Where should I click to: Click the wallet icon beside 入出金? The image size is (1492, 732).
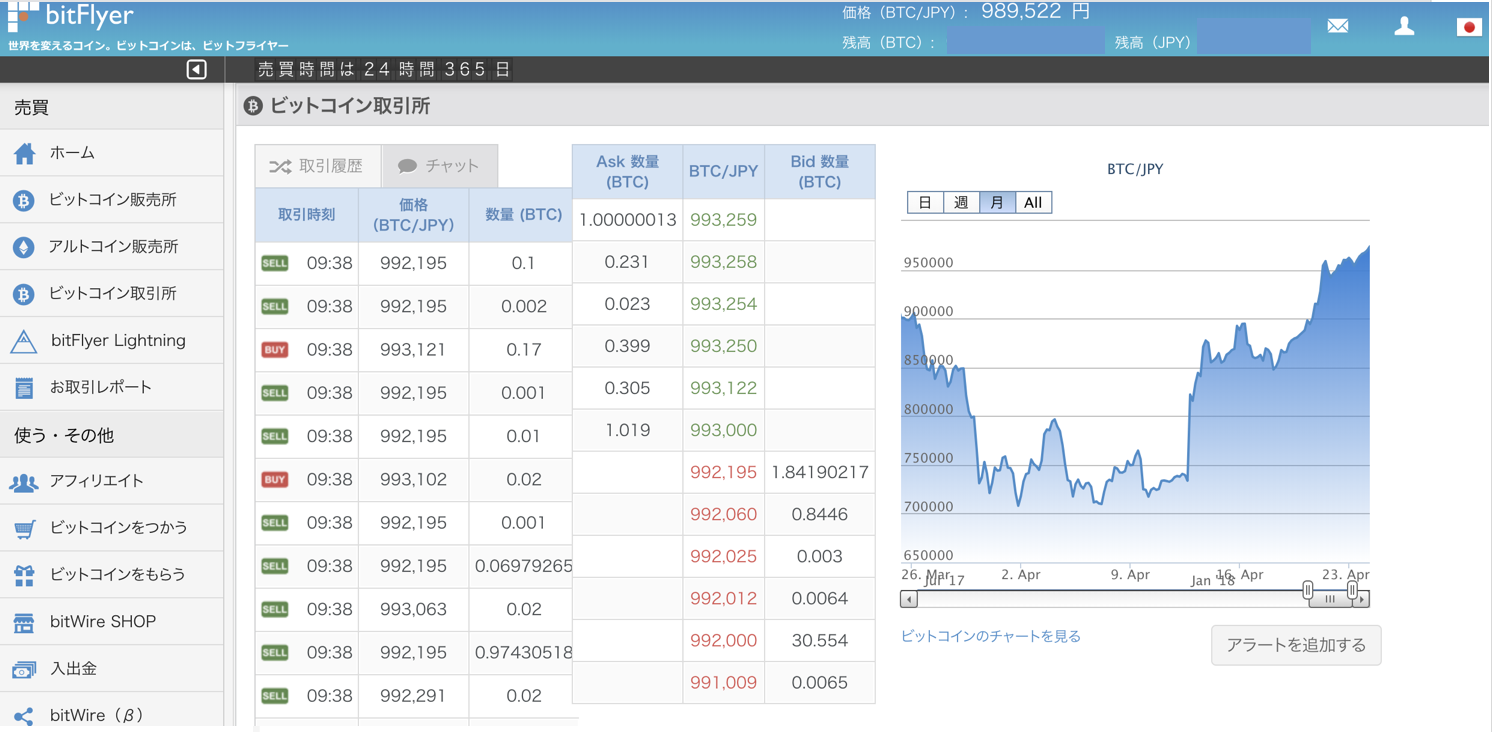pyautogui.click(x=24, y=669)
